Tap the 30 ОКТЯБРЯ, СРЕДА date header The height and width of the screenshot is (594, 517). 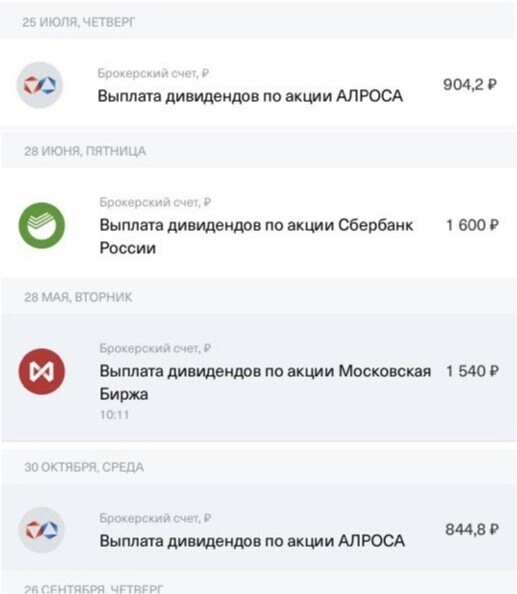[x=84, y=467]
